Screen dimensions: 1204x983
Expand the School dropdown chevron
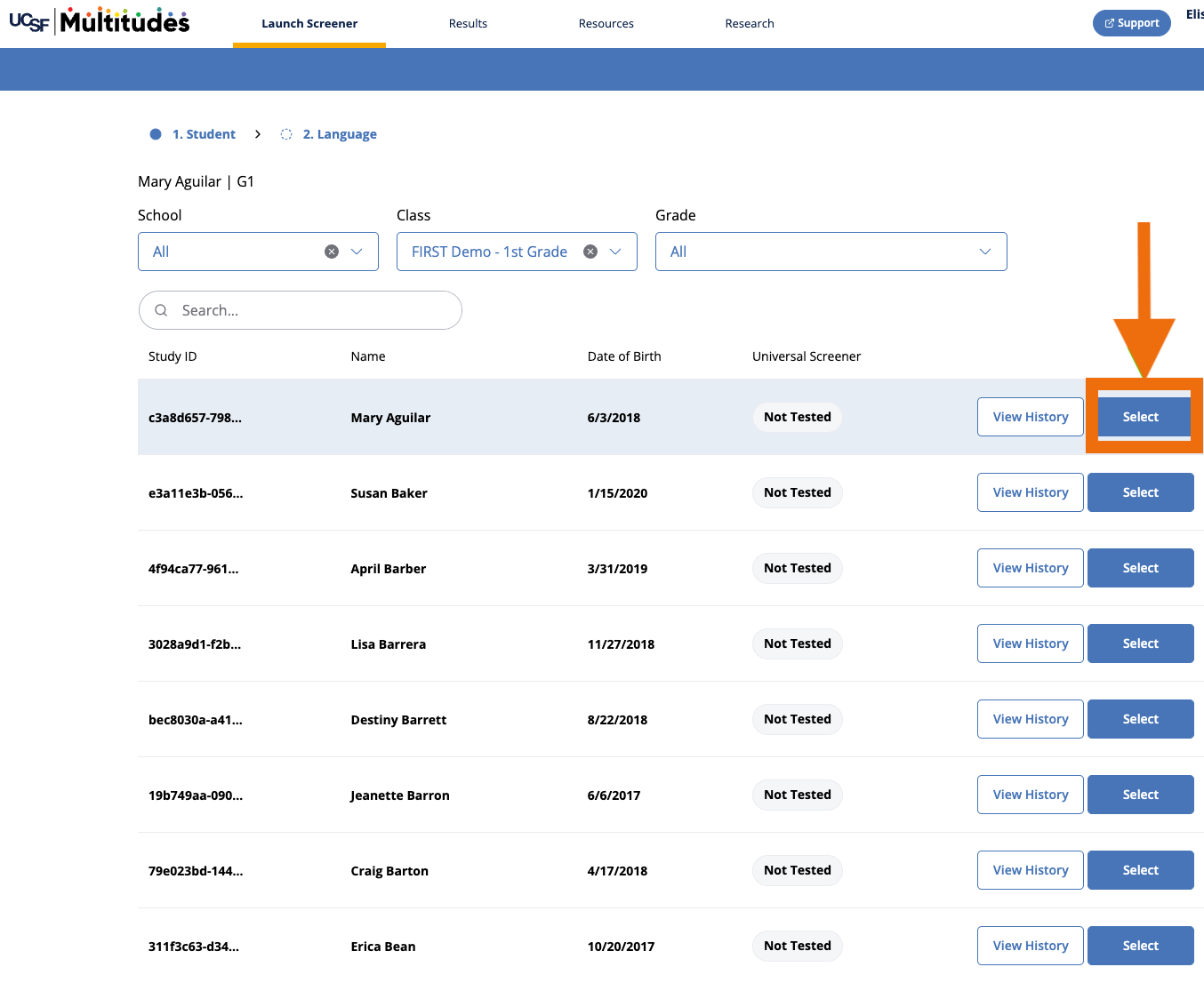point(357,252)
